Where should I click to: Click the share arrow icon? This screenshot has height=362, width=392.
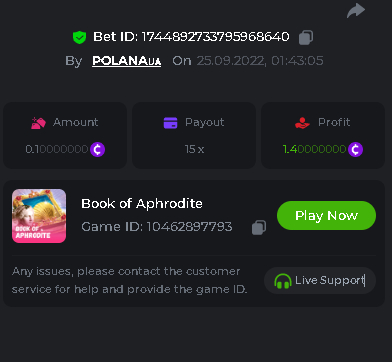pyautogui.click(x=356, y=10)
